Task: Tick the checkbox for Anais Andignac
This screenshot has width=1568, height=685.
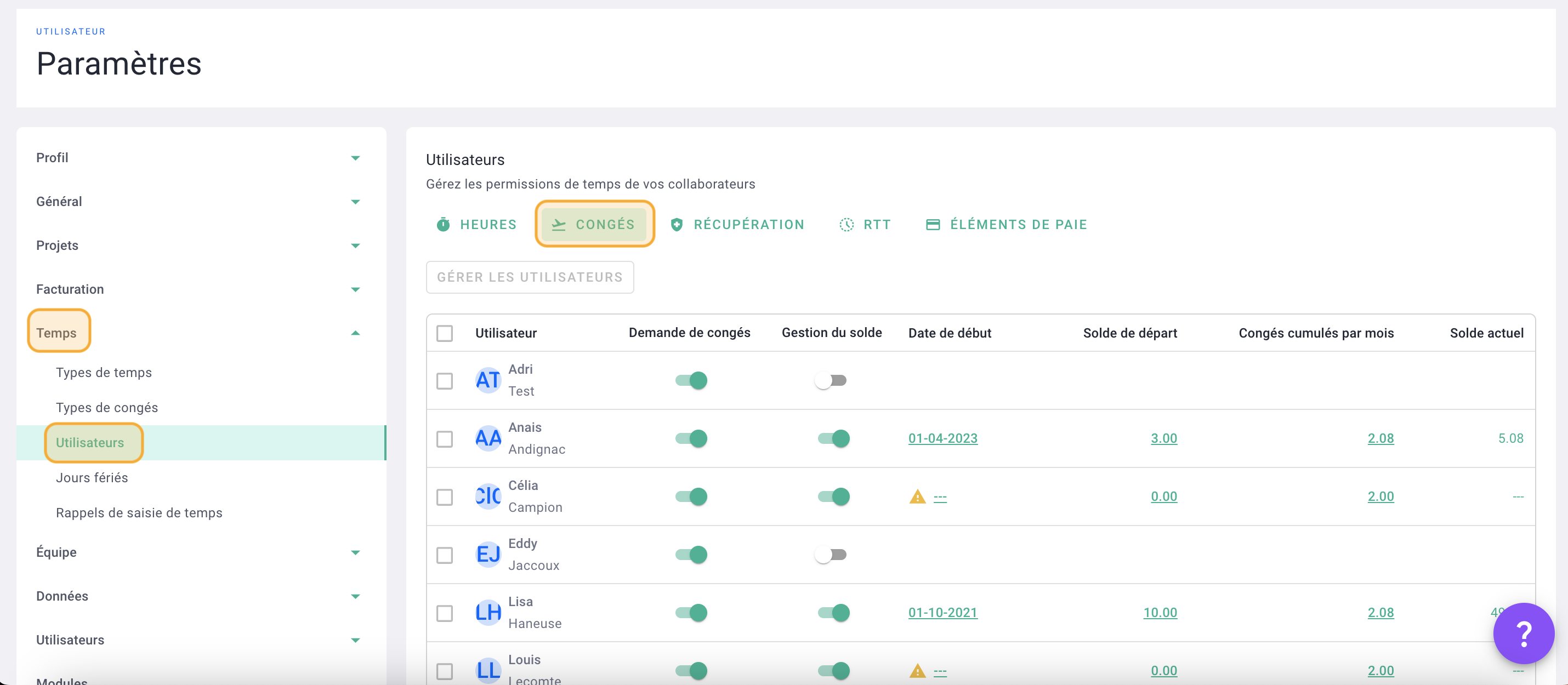Action: [x=444, y=438]
